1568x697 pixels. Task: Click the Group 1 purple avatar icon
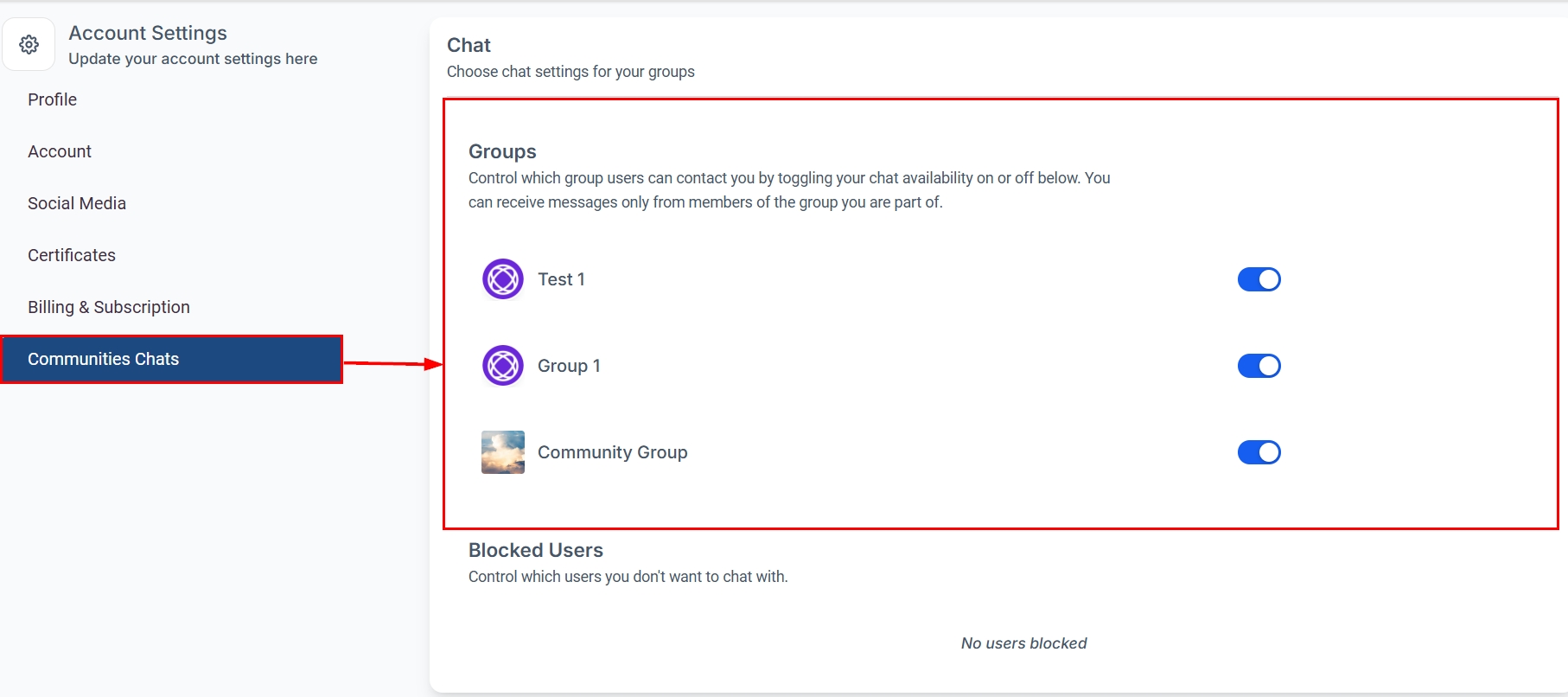click(x=503, y=366)
